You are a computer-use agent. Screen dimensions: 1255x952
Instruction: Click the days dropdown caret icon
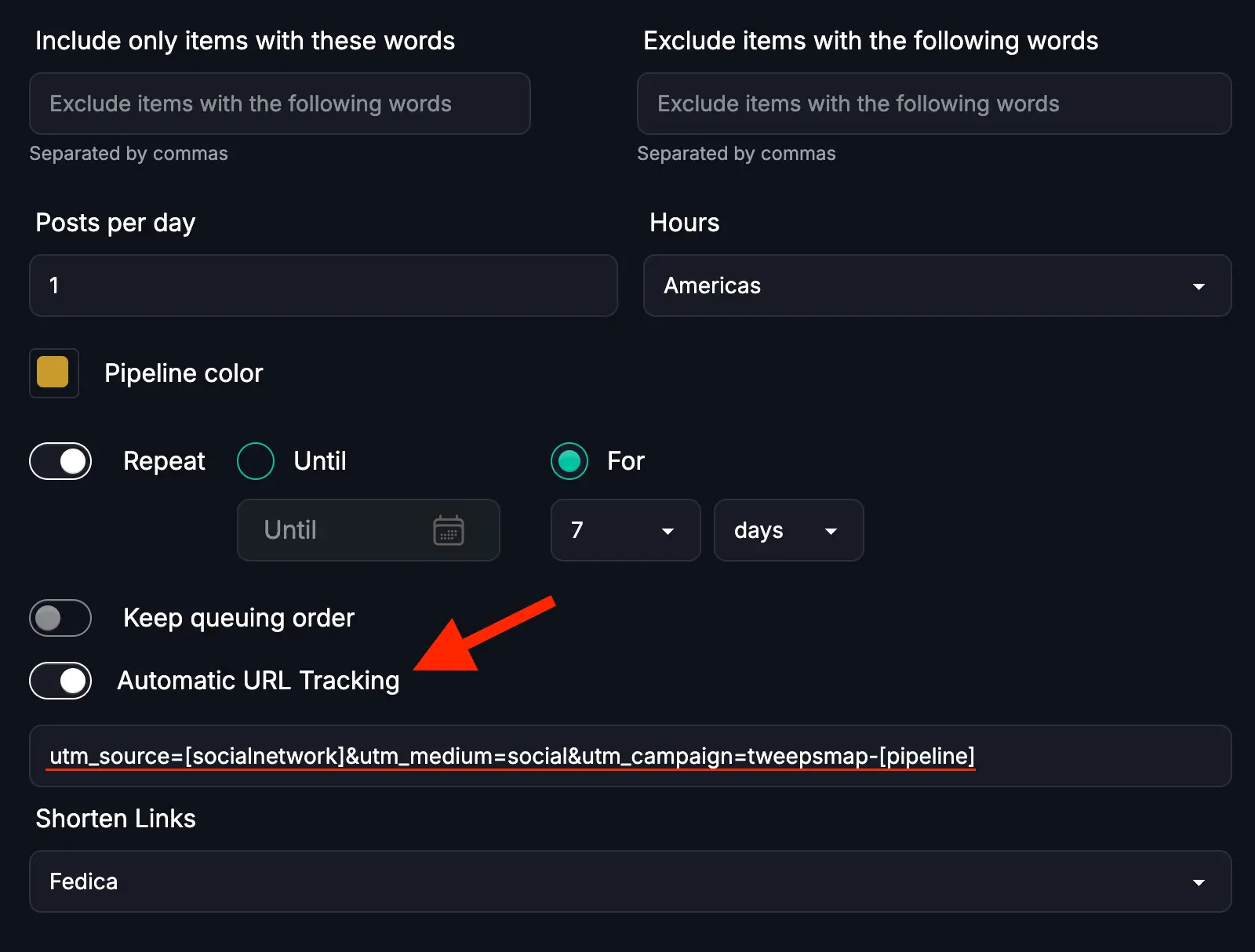(831, 531)
